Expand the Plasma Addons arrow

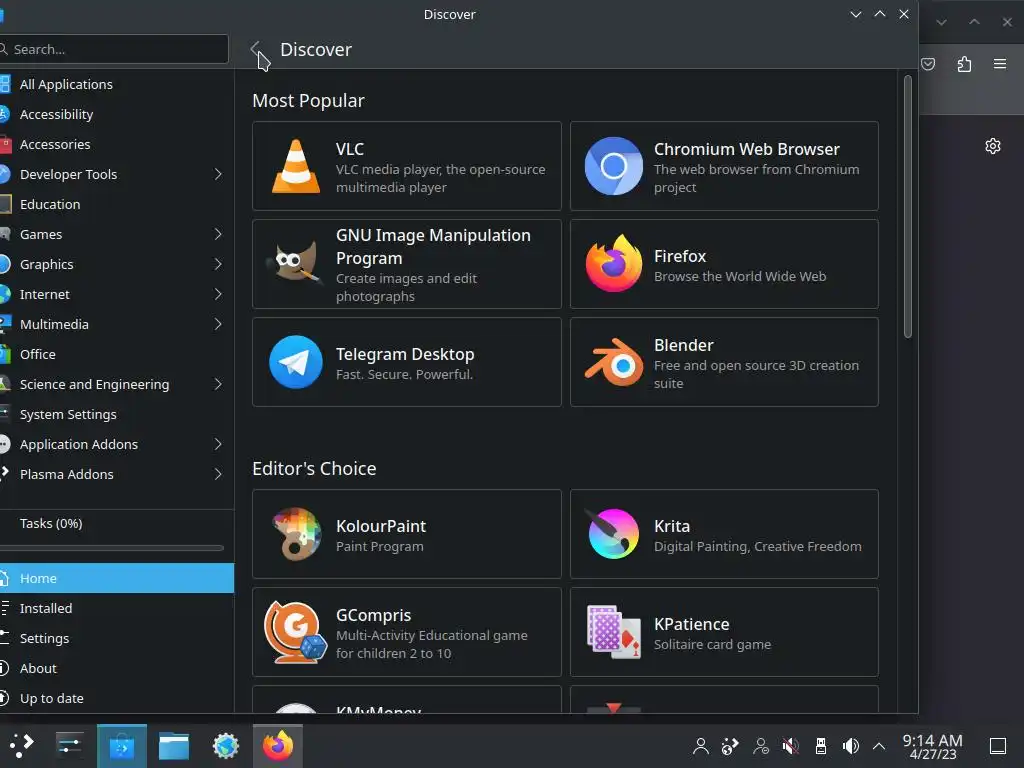[x=218, y=475]
